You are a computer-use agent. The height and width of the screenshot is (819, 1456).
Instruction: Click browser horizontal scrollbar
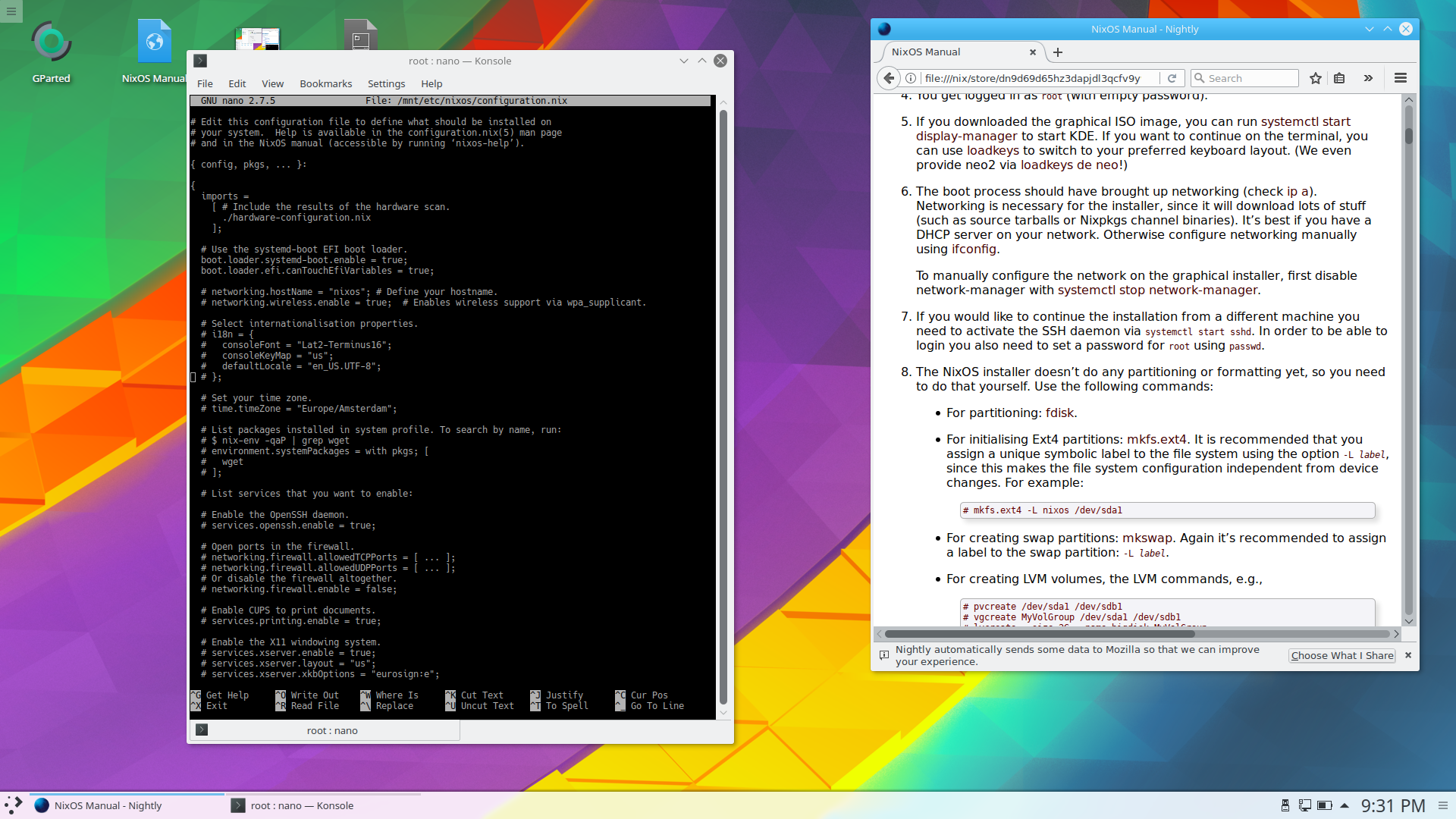coord(1040,634)
